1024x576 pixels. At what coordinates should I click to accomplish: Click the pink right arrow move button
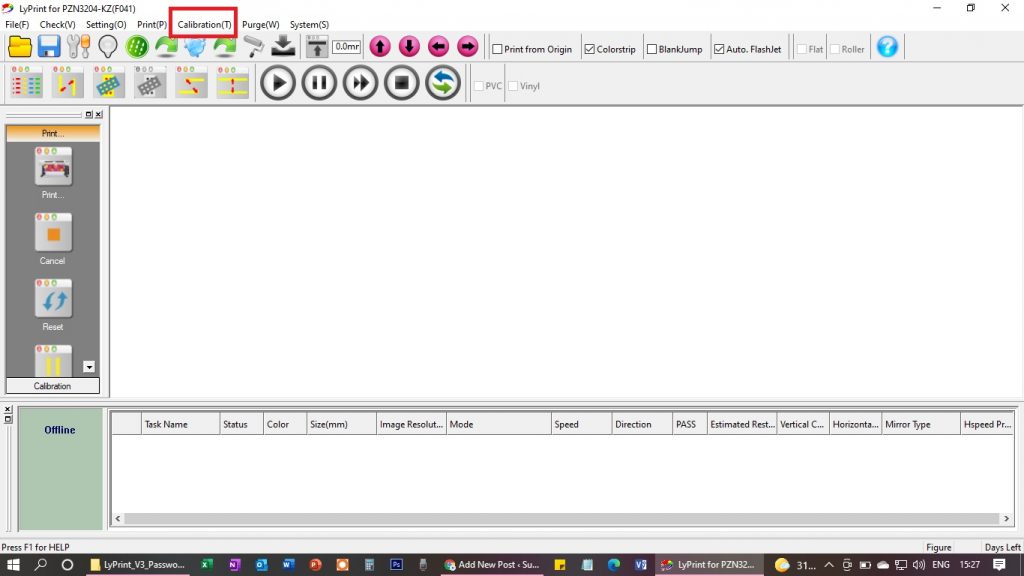[x=467, y=47]
